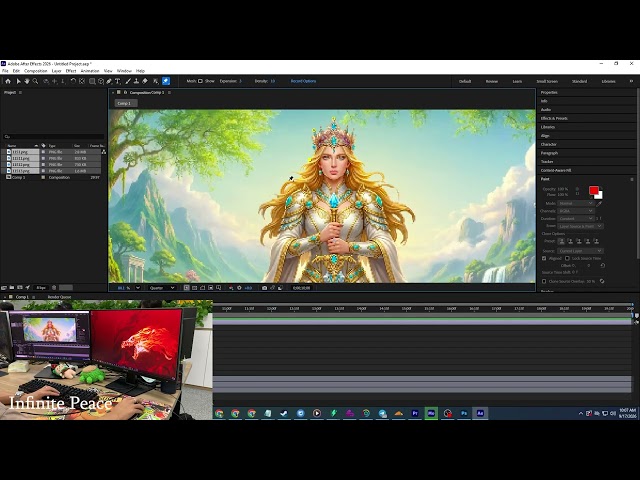The width and height of the screenshot is (640, 480).
Task: Enable Lock Source Time checkbox
Action: (567, 258)
